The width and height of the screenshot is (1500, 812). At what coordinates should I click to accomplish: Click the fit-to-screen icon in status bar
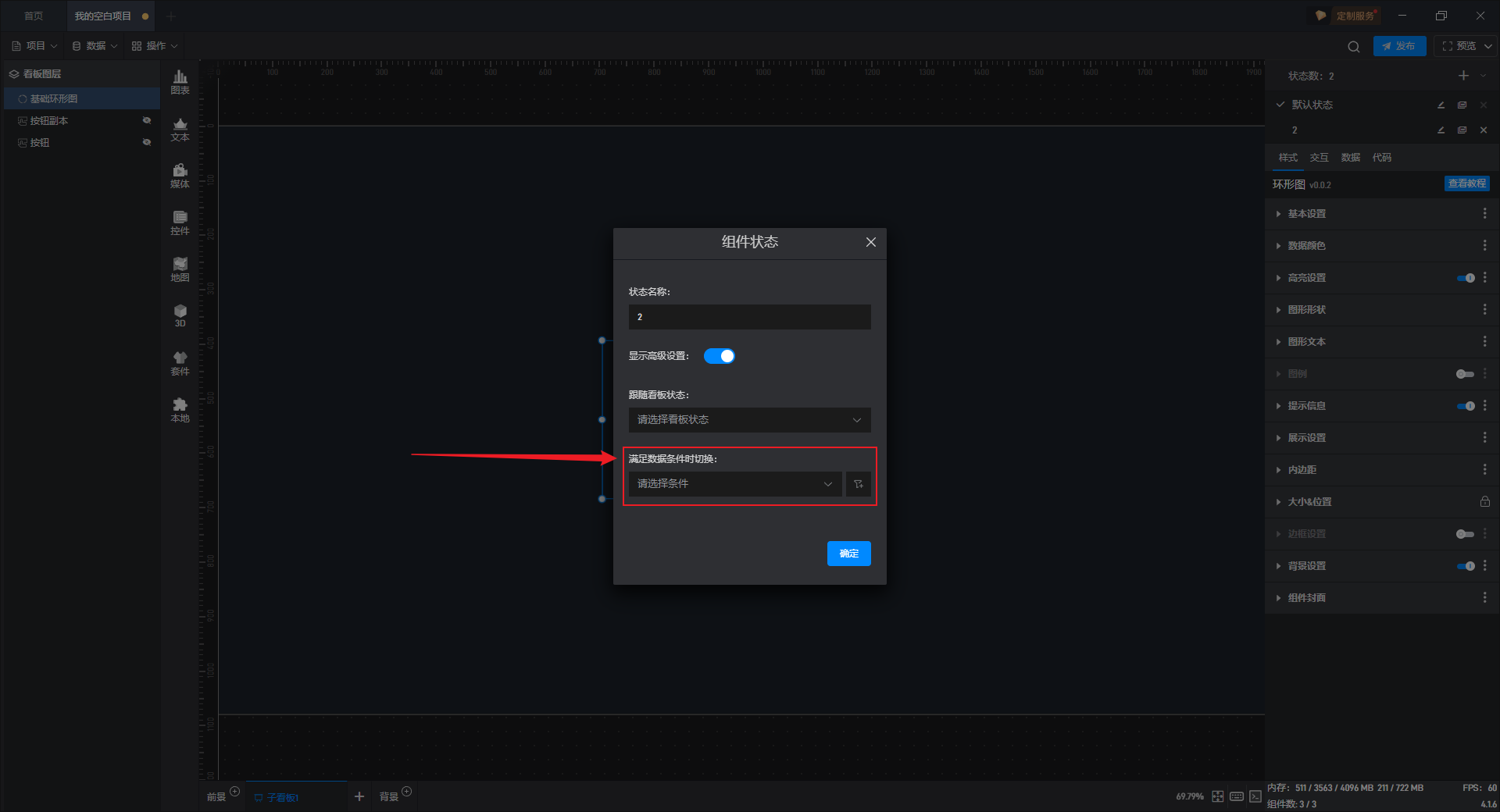(x=1218, y=796)
